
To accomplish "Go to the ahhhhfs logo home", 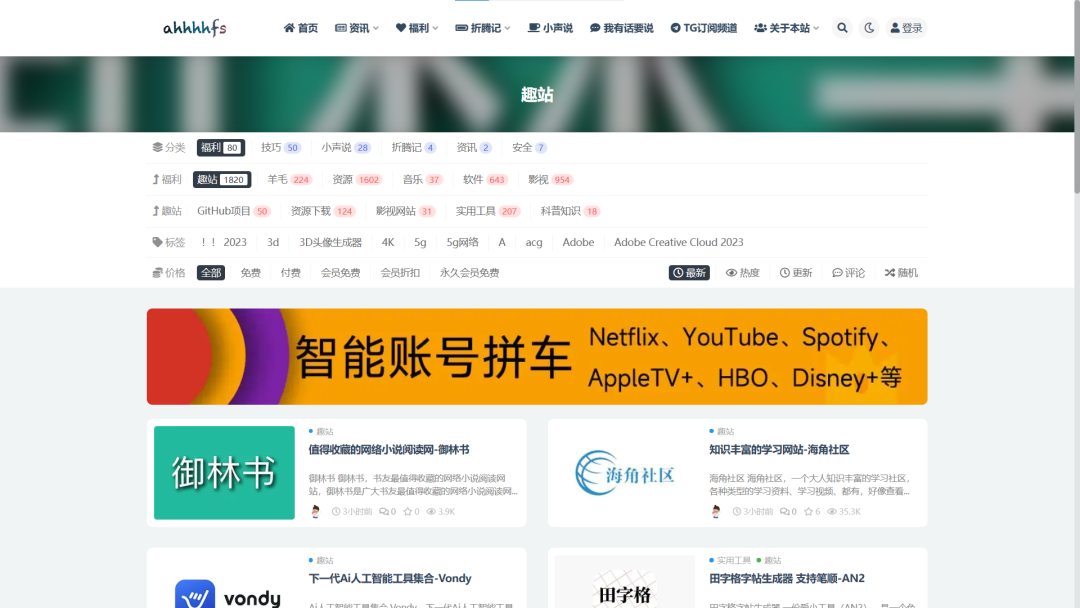I will tap(194, 28).
